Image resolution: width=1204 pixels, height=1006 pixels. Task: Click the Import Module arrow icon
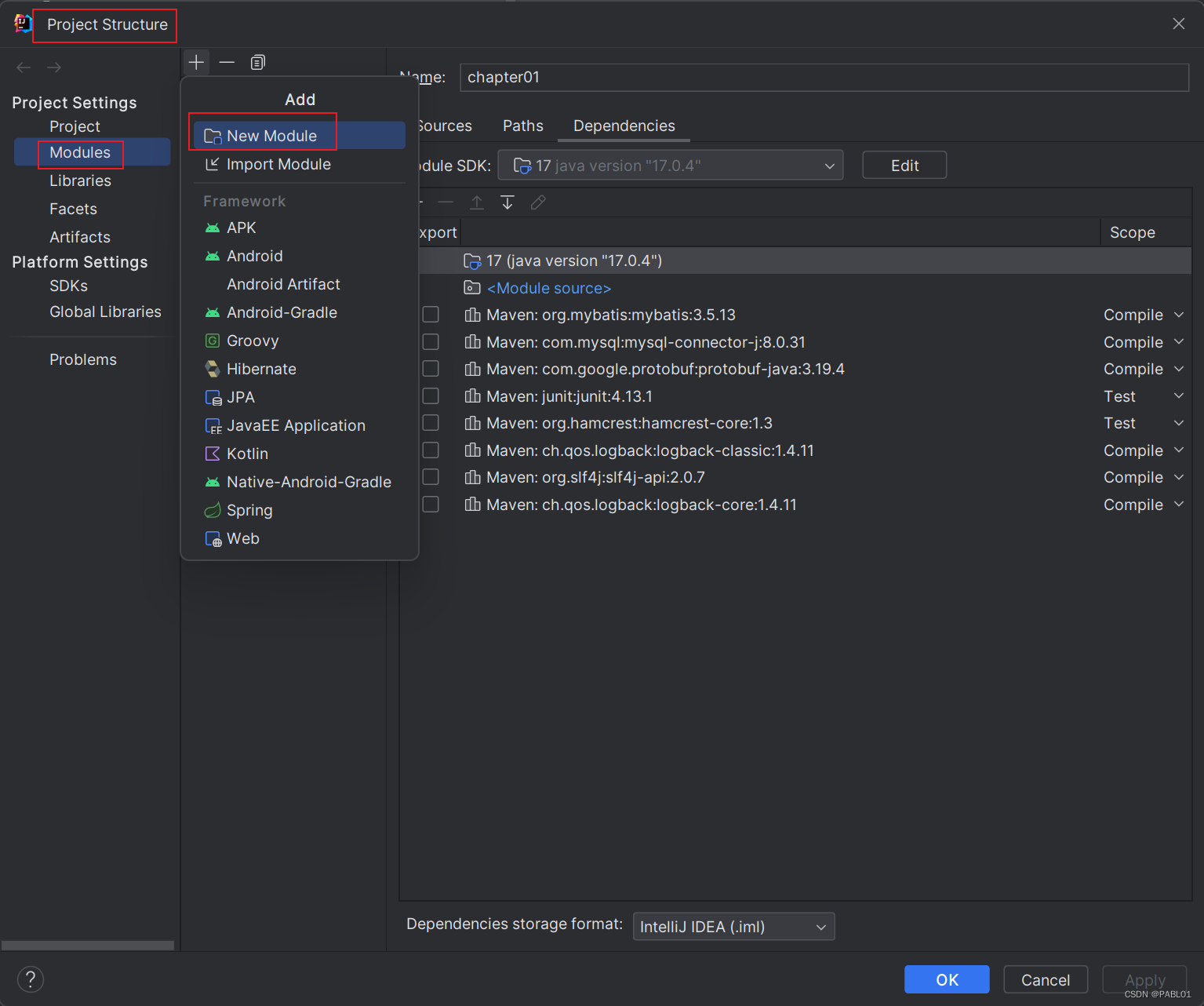tap(213, 164)
